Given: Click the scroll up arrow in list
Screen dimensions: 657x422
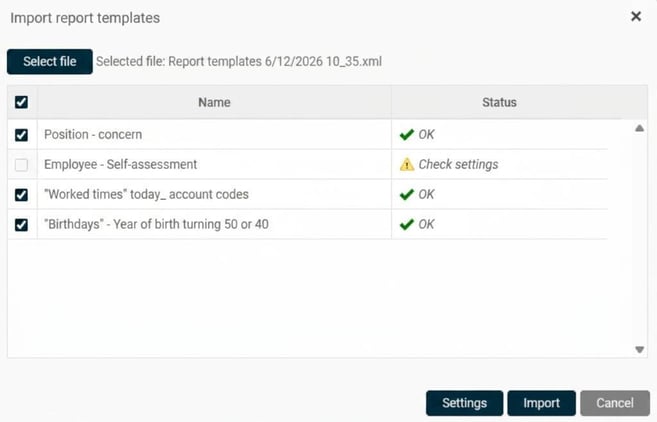Looking at the screenshot, I should click(x=639, y=128).
